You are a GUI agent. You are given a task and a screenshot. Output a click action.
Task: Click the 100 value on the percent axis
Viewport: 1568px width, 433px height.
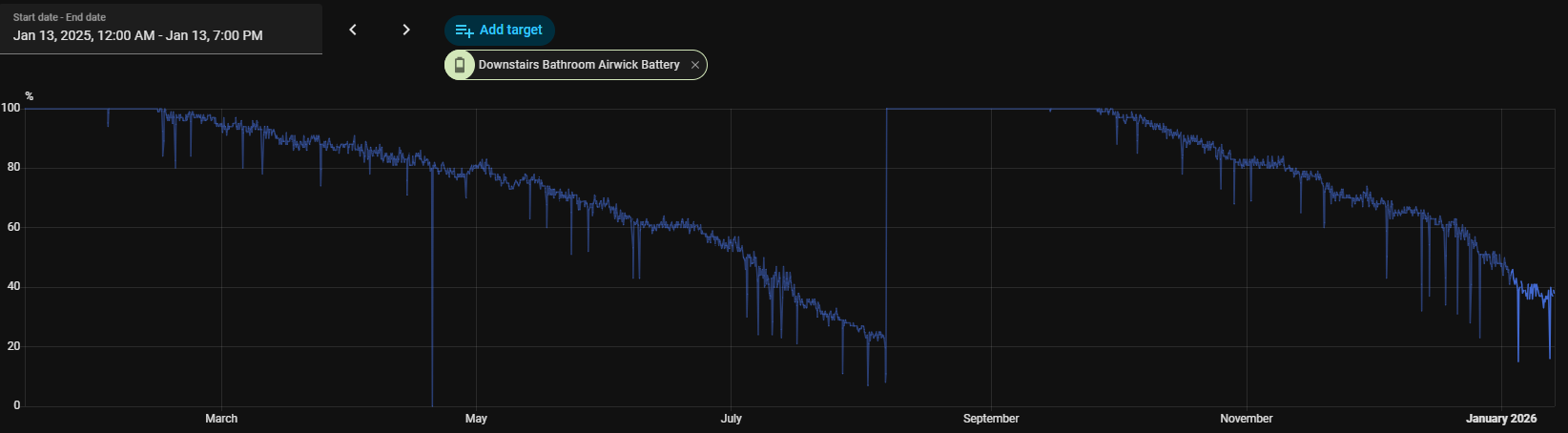[10, 108]
